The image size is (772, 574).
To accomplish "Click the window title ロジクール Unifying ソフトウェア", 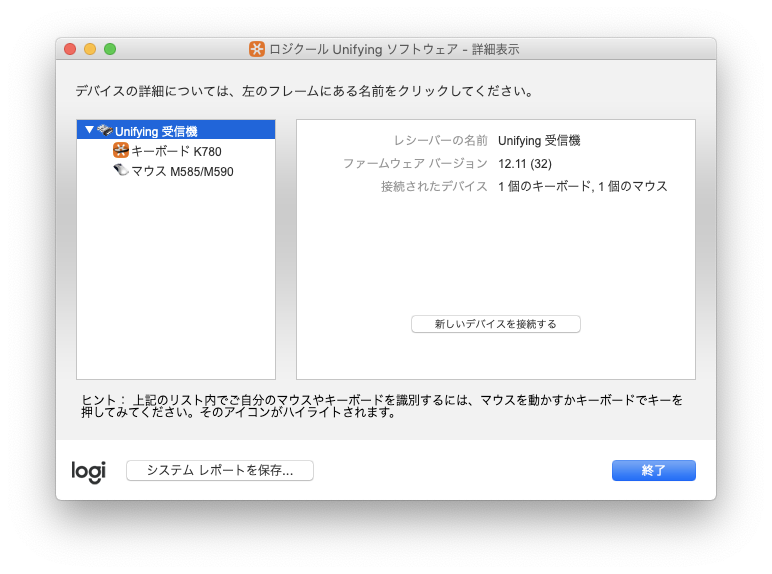I will coord(394,49).
